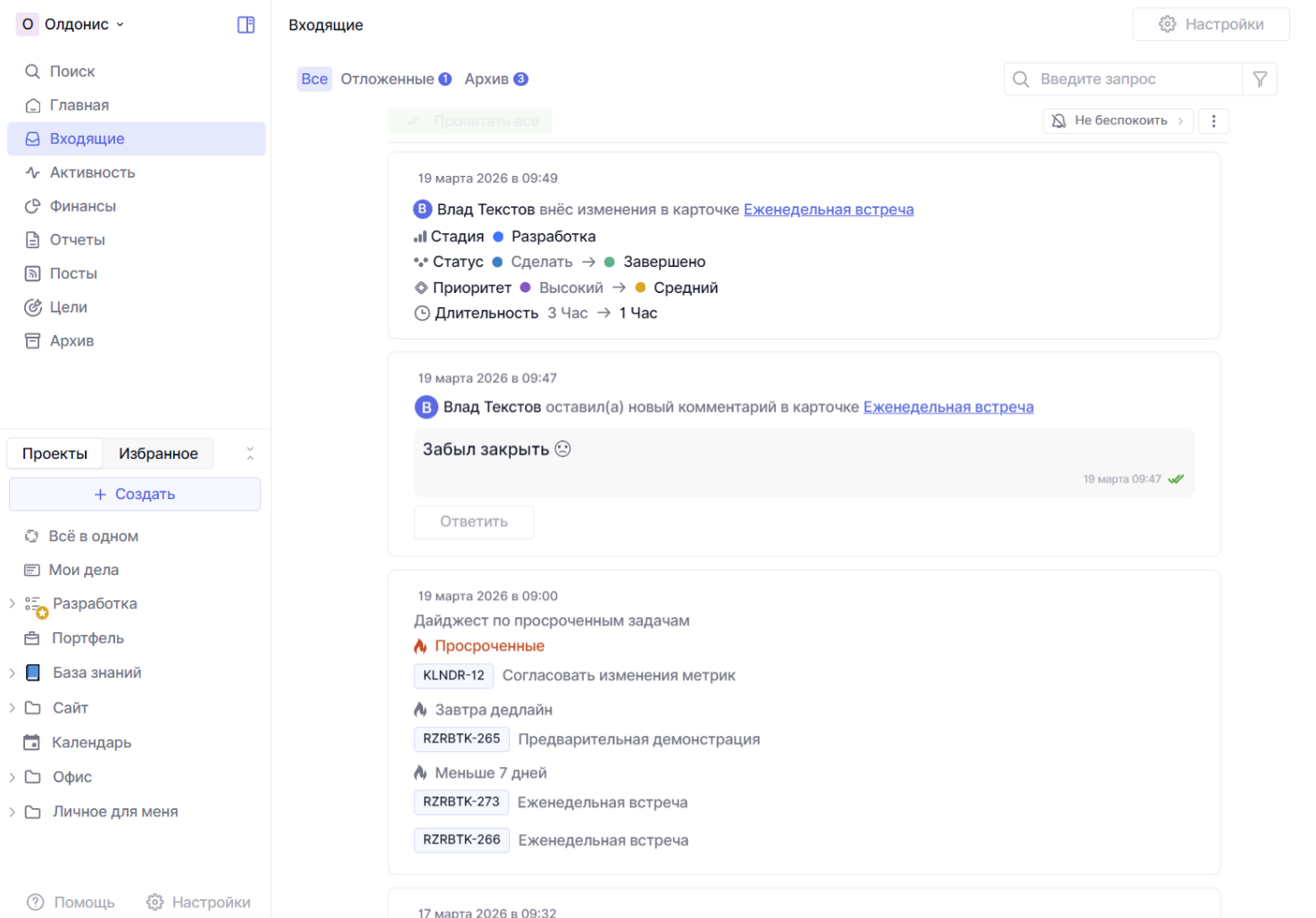The width and height of the screenshot is (1316, 918).
Task: Click the filter funnel icon
Action: [x=1260, y=79]
